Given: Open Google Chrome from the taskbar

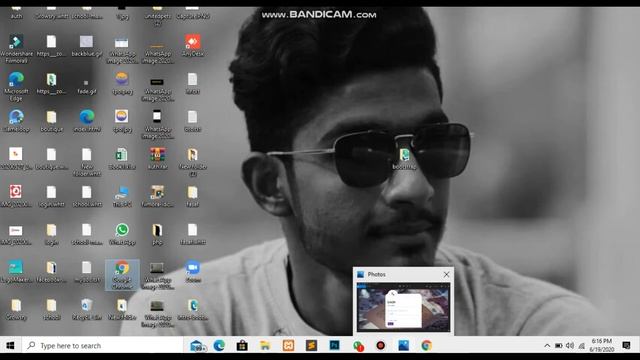Looking at the screenshot, I should tap(427, 346).
